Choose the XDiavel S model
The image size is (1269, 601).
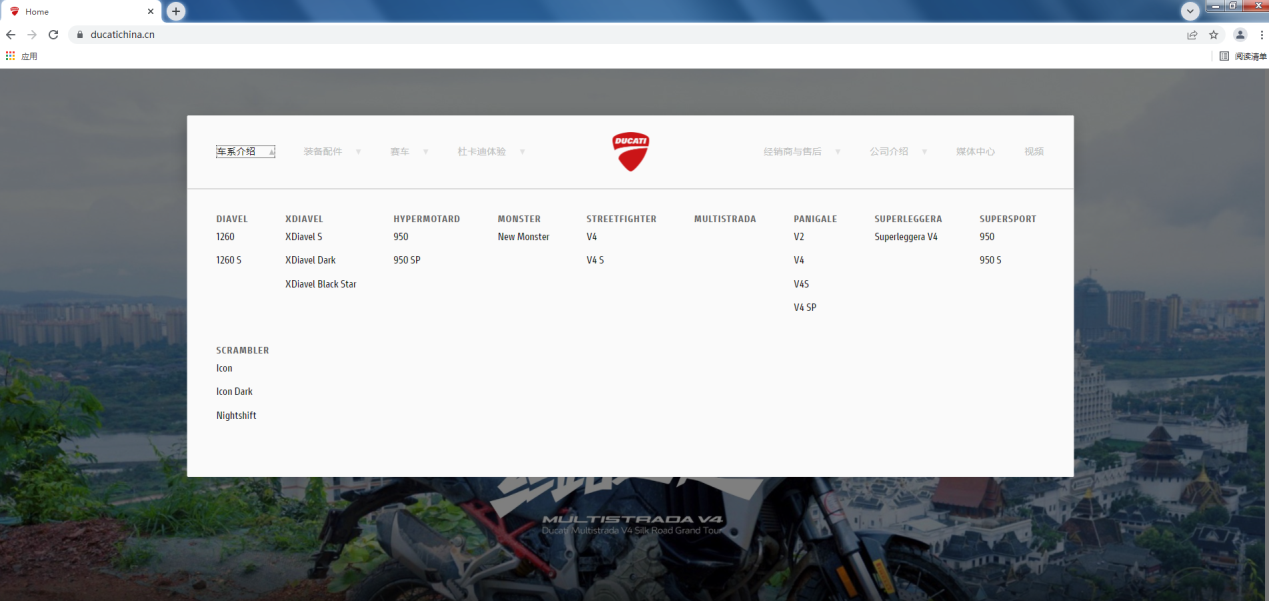pos(304,237)
